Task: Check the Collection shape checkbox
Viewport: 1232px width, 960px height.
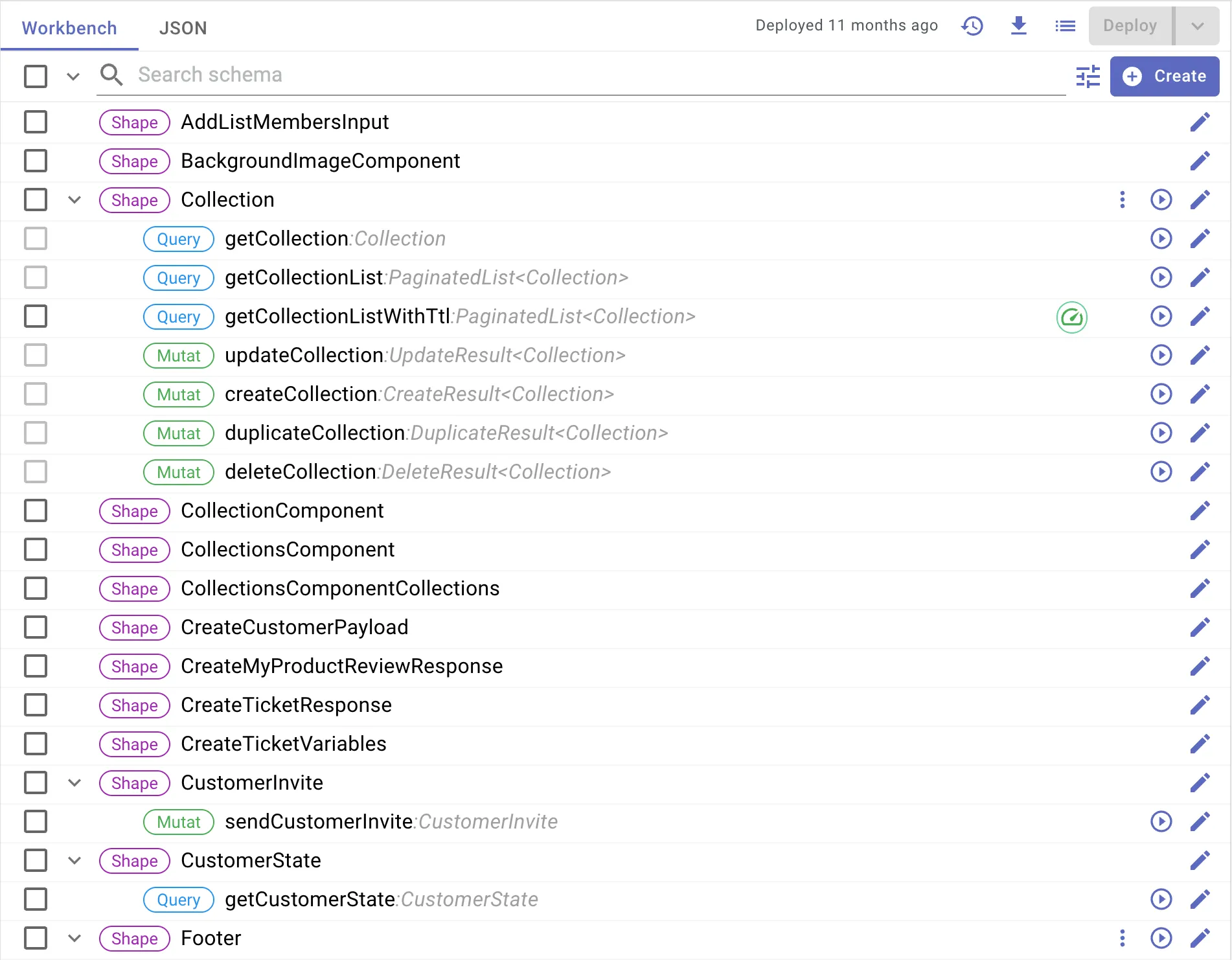Action: (36, 200)
